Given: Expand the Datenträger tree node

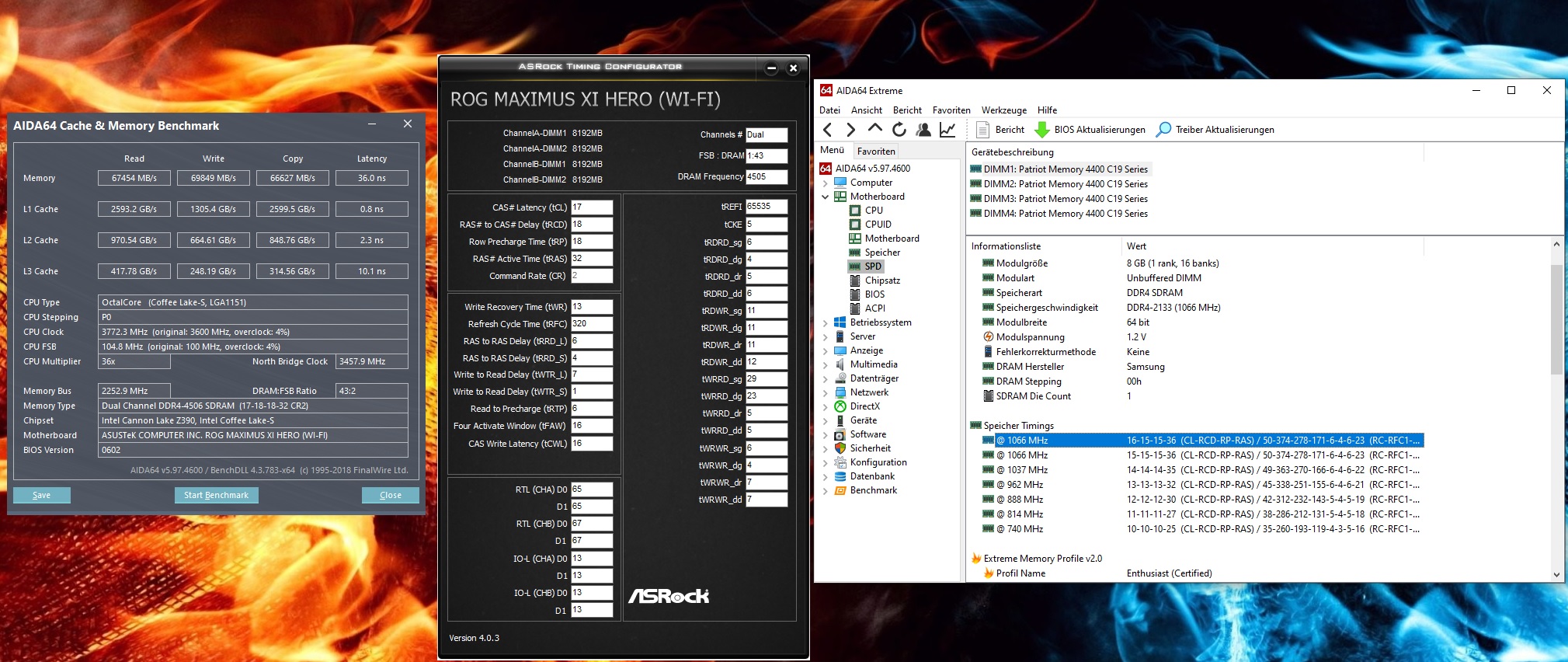Looking at the screenshot, I should click(x=825, y=378).
